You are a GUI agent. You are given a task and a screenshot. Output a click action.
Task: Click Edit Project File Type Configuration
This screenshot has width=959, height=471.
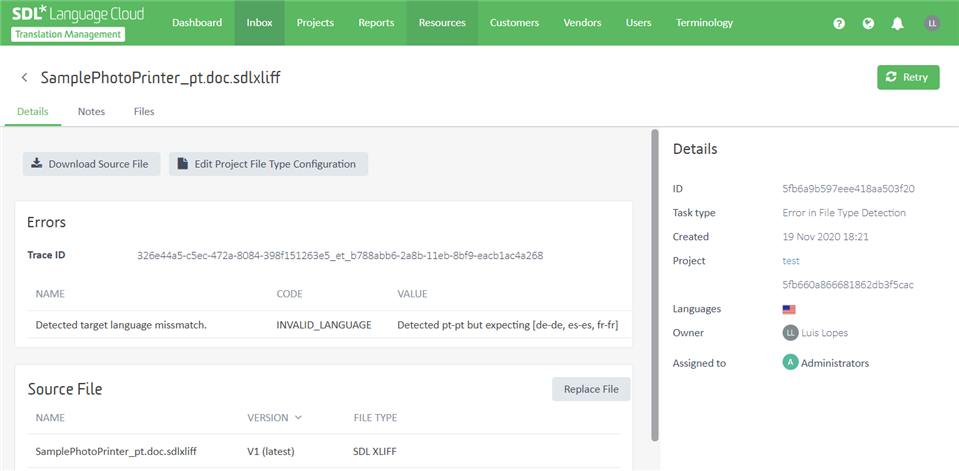click(268, 164)
